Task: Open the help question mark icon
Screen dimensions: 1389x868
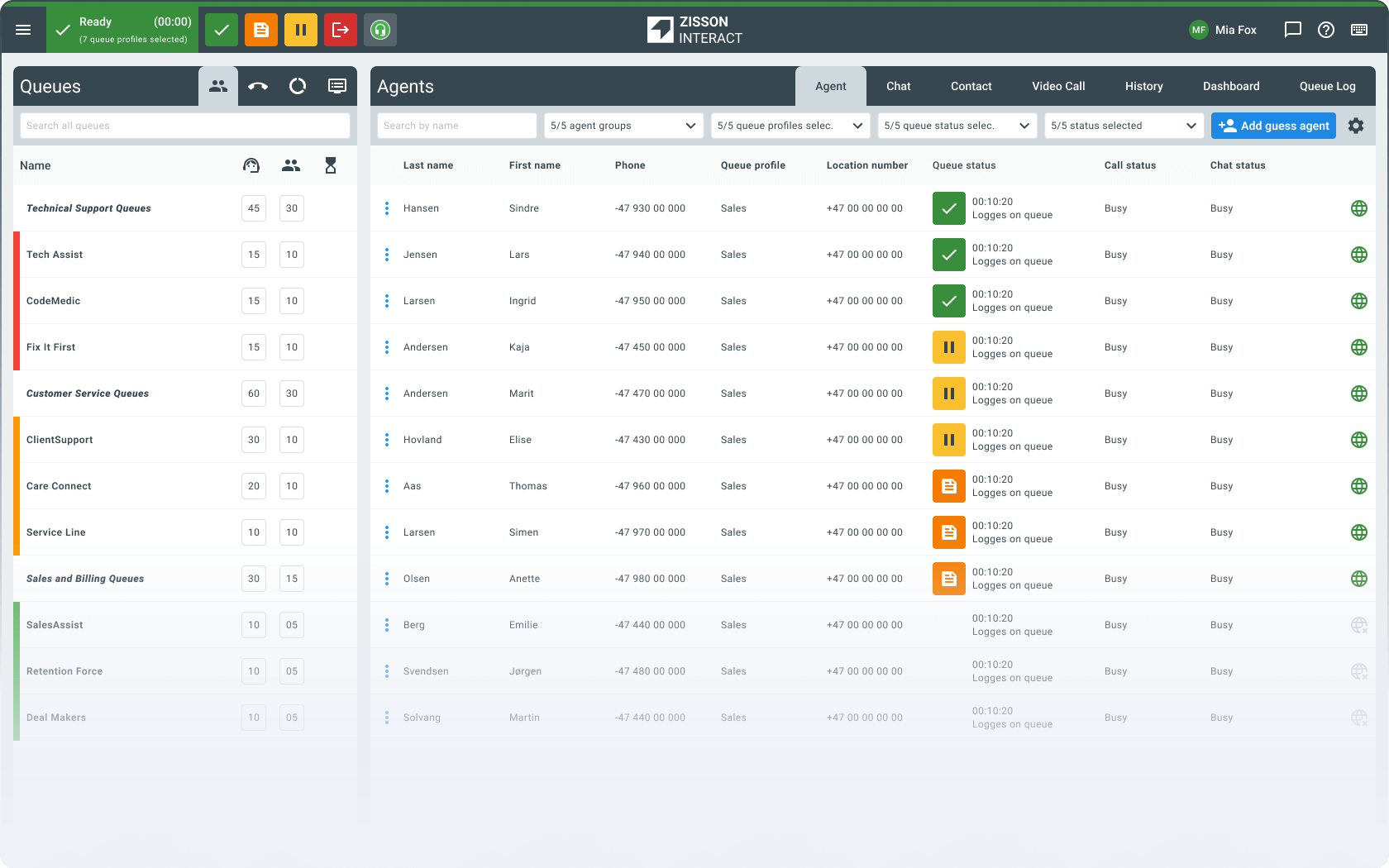Action: [1326, 30]
